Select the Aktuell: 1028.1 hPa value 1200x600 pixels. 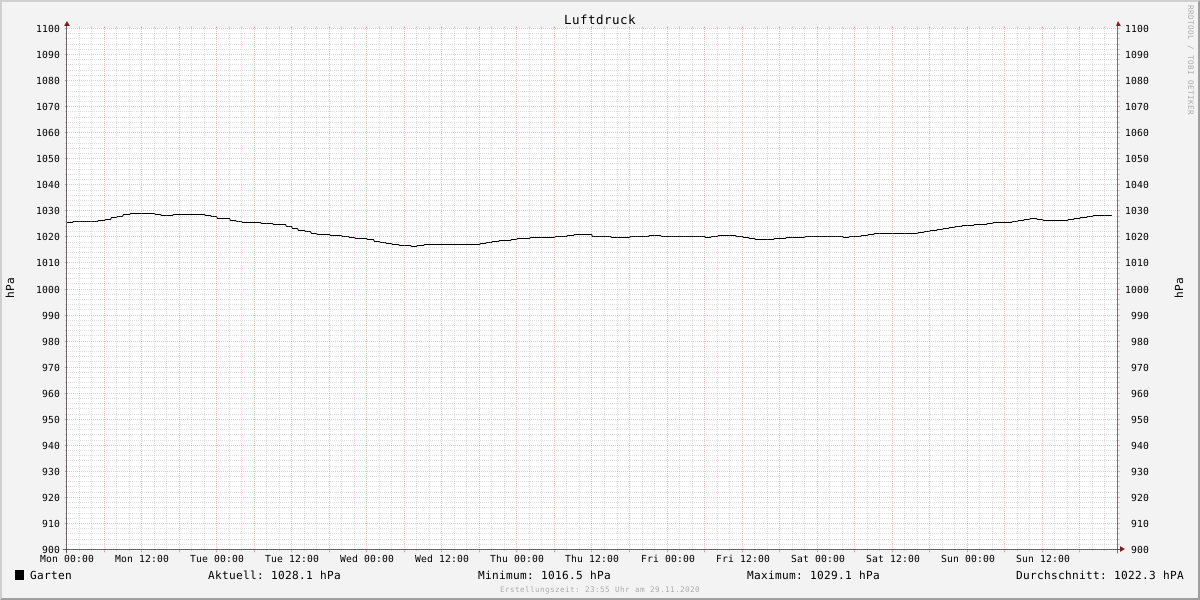coord(274,575)
